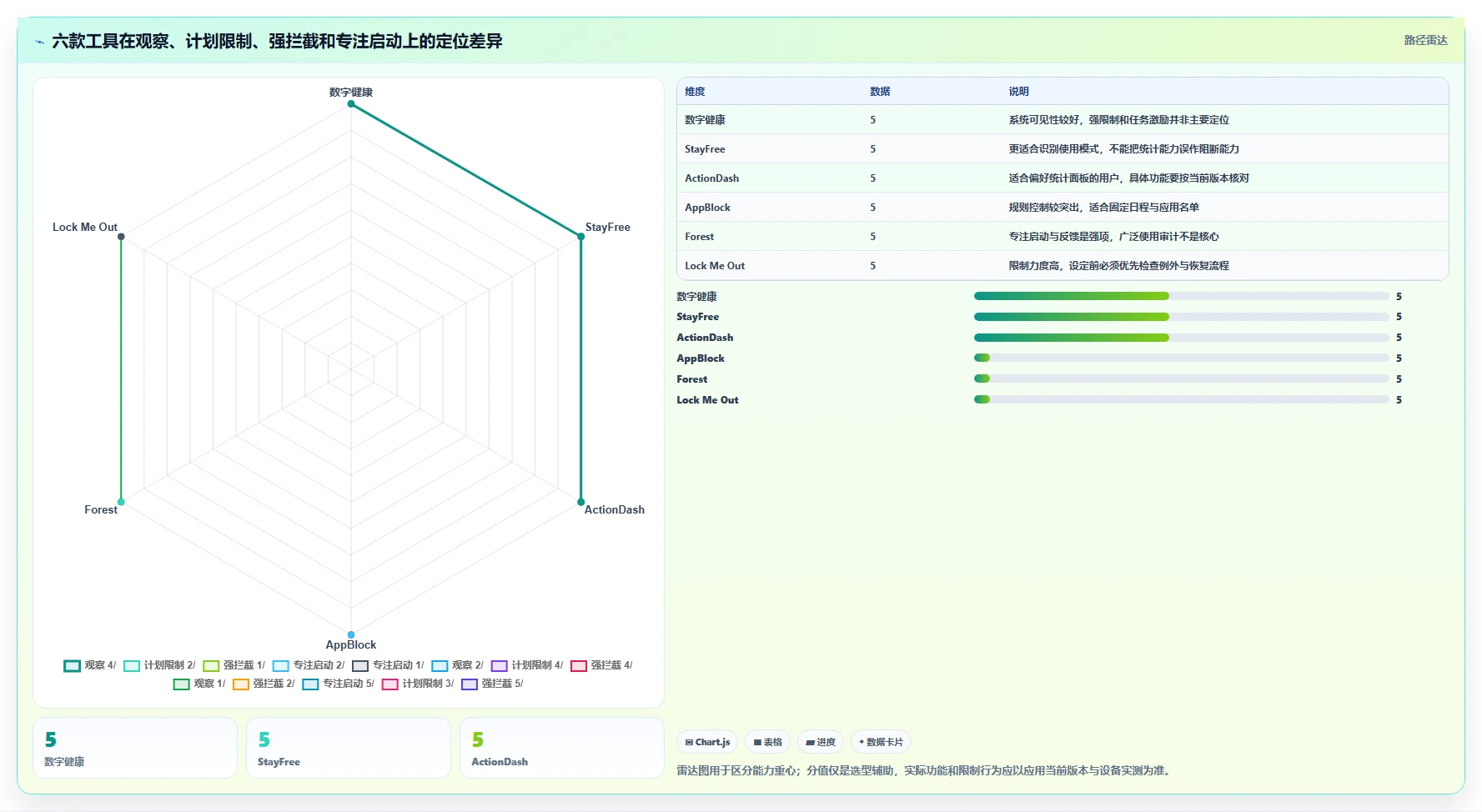
Task: Click the 维度 table column header
Action: [695, 92]
